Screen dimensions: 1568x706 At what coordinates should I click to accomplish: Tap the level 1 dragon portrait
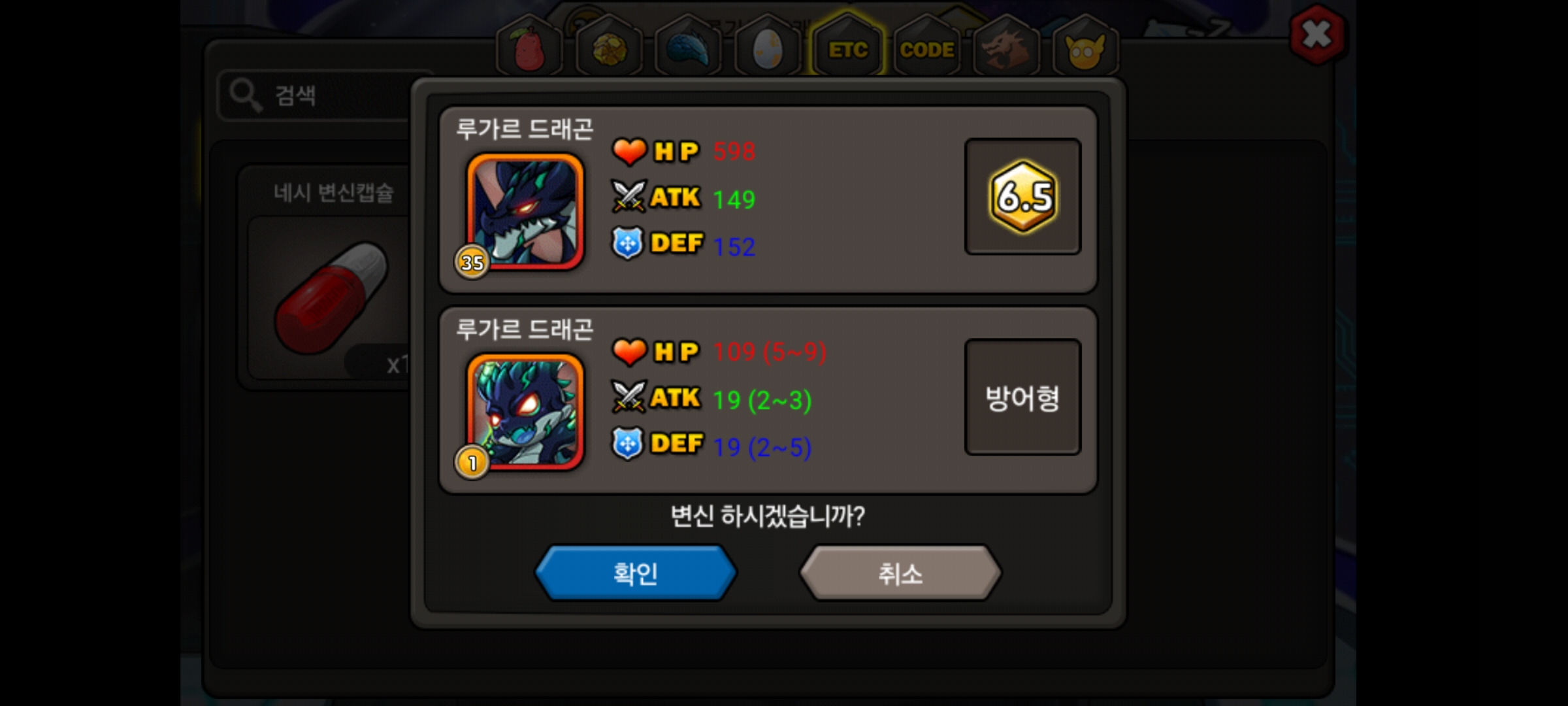pos(525,412)
